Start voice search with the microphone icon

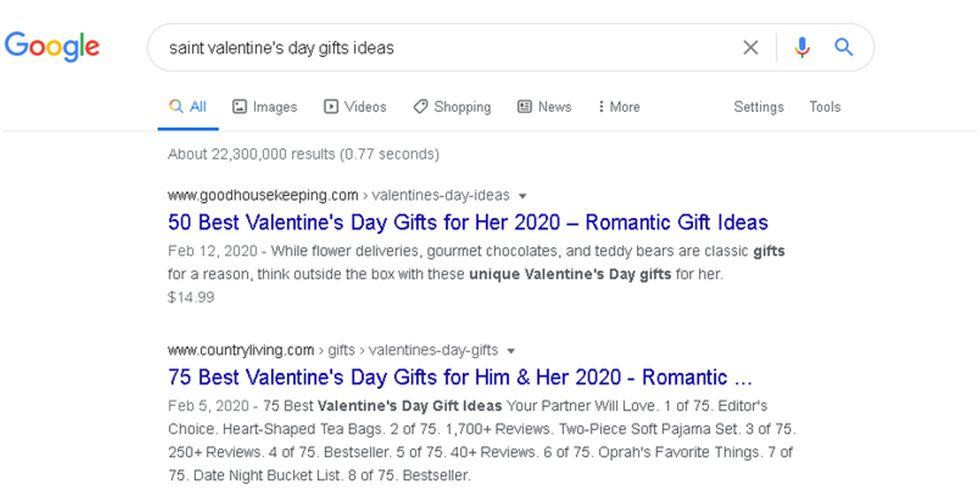click(802, 47)
